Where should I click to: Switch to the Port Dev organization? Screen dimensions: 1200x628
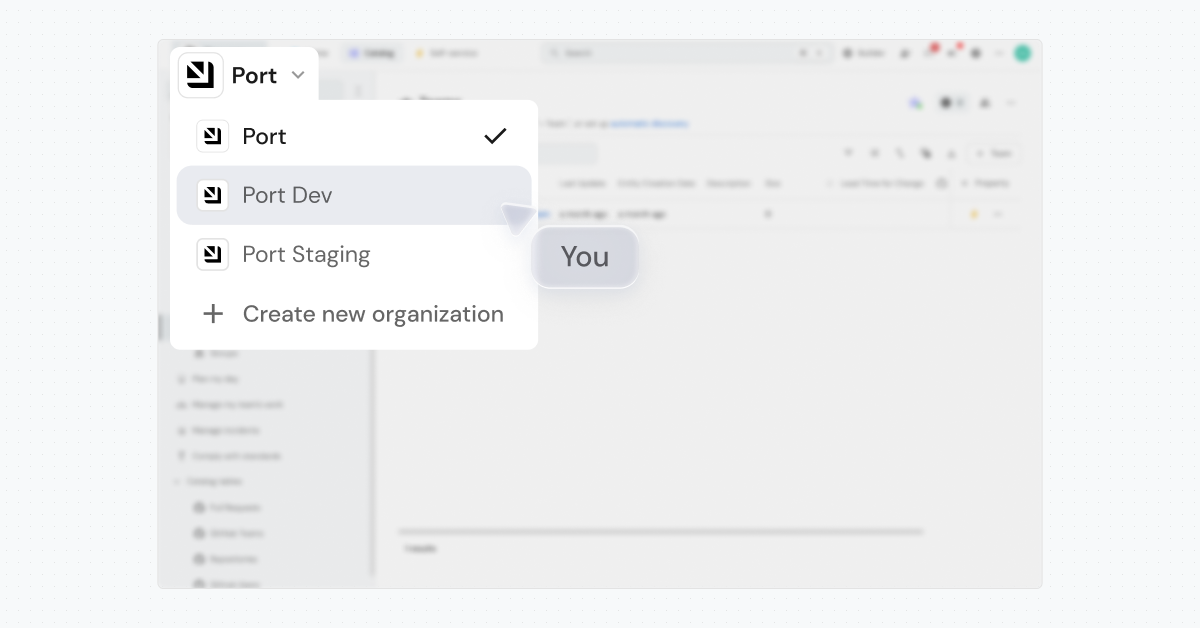pyautogui.click(x=354, y=195)
